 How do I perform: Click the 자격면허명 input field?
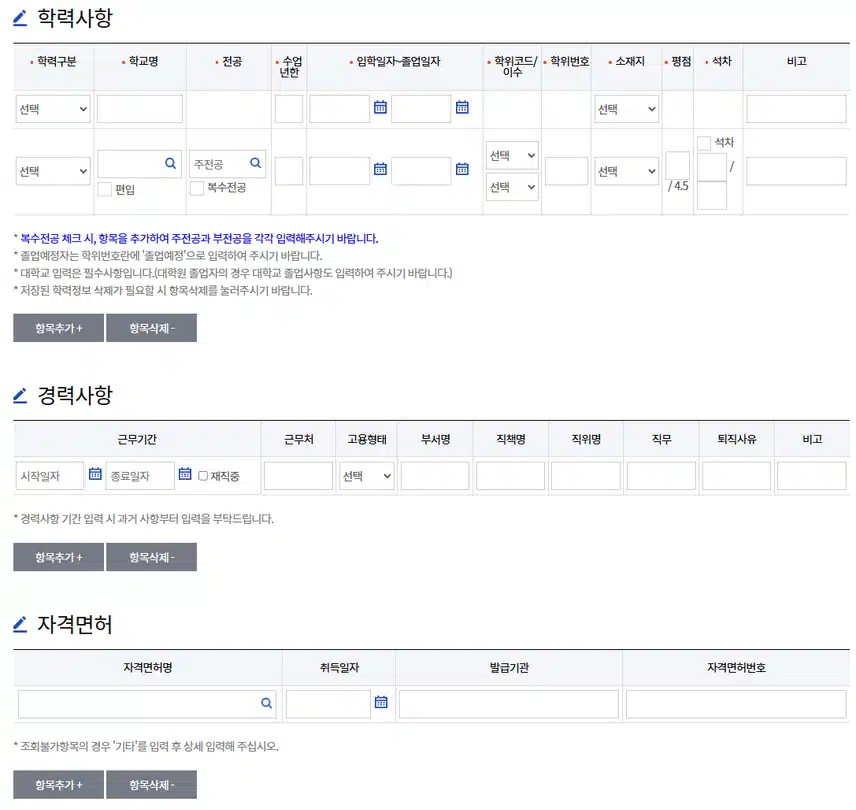[147, 704]
